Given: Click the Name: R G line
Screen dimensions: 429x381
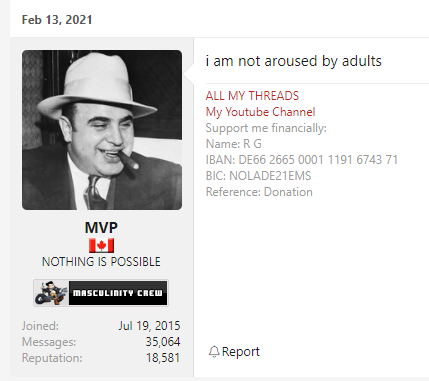Looking at the screenshot, I should coord(234,144).
